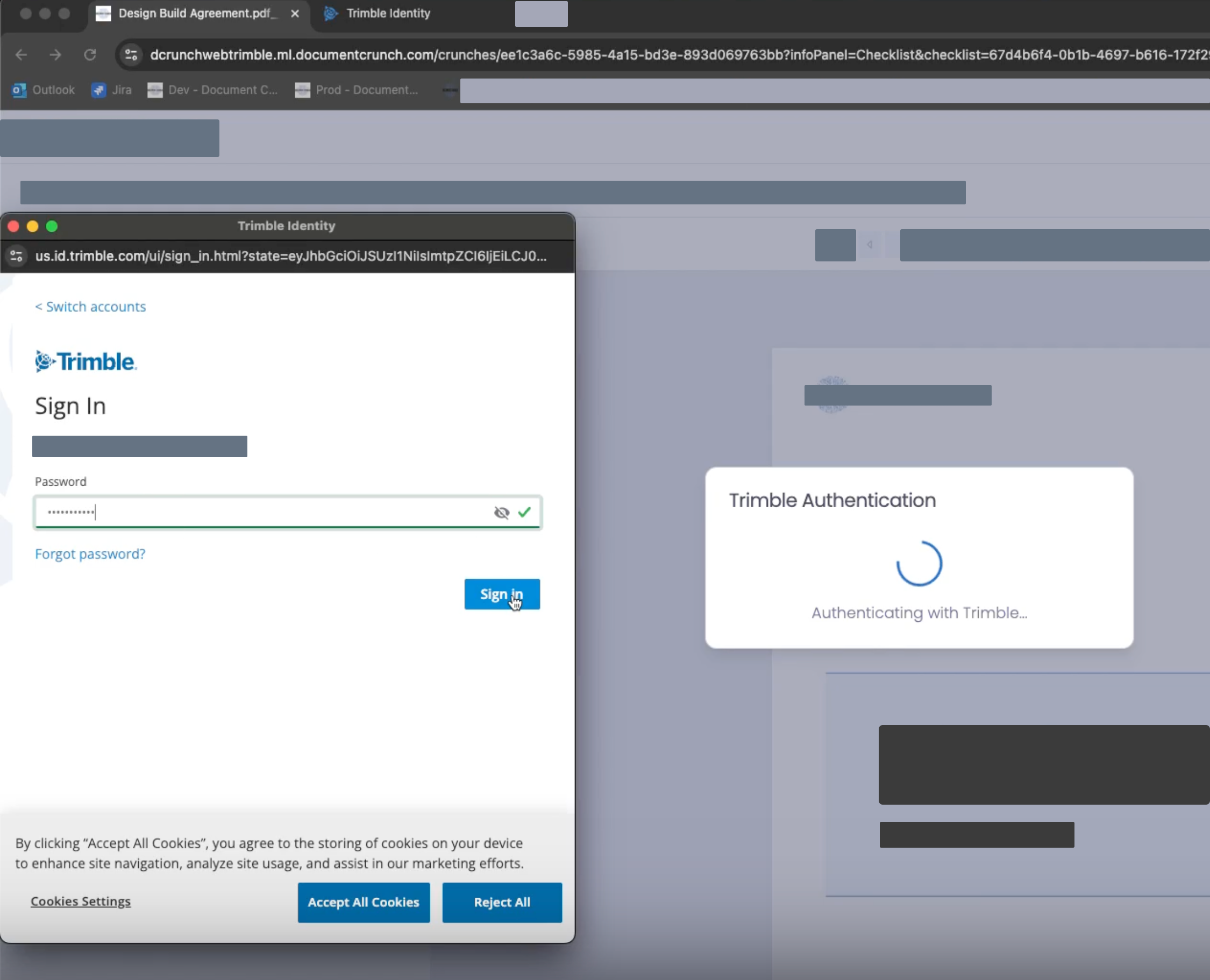Open the Outlook bookmark
Viewport: 1210px width, 980px height.
(44, 90)
